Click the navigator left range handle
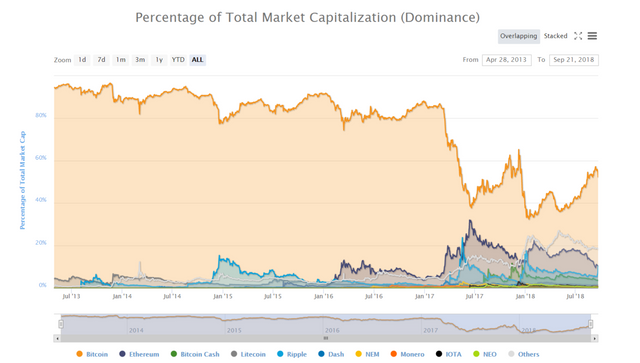 click(x=61, y=324)
